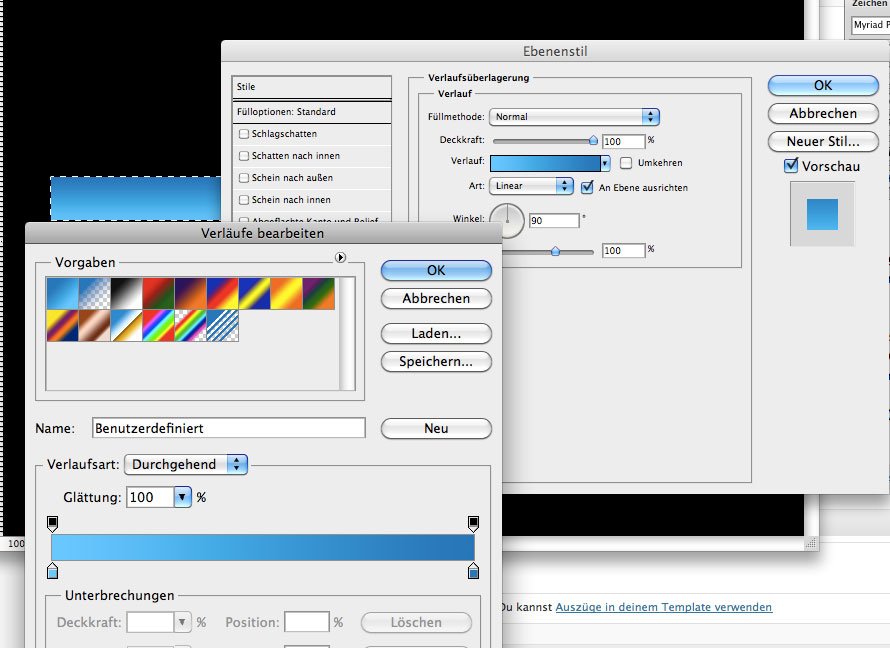Choose the orange-yellow-orange gradient preset
Image resolution: width=890 pixels, height=648 pixels.
coord(287,293)
